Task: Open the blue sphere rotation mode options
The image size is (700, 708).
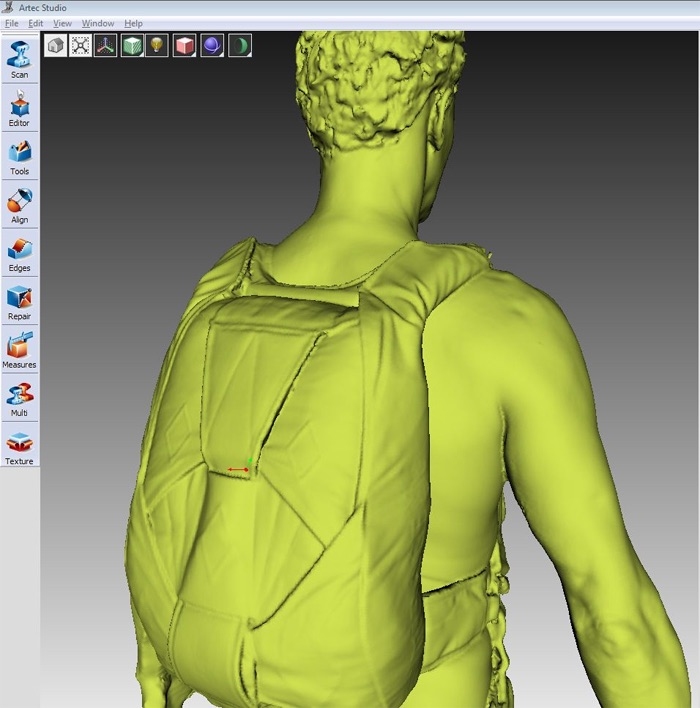Action: (212, 46)
